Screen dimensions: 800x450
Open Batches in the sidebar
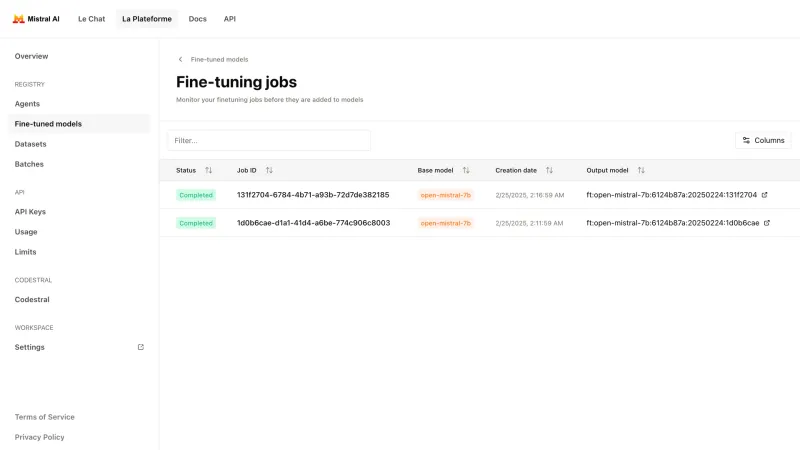[29, 164]
